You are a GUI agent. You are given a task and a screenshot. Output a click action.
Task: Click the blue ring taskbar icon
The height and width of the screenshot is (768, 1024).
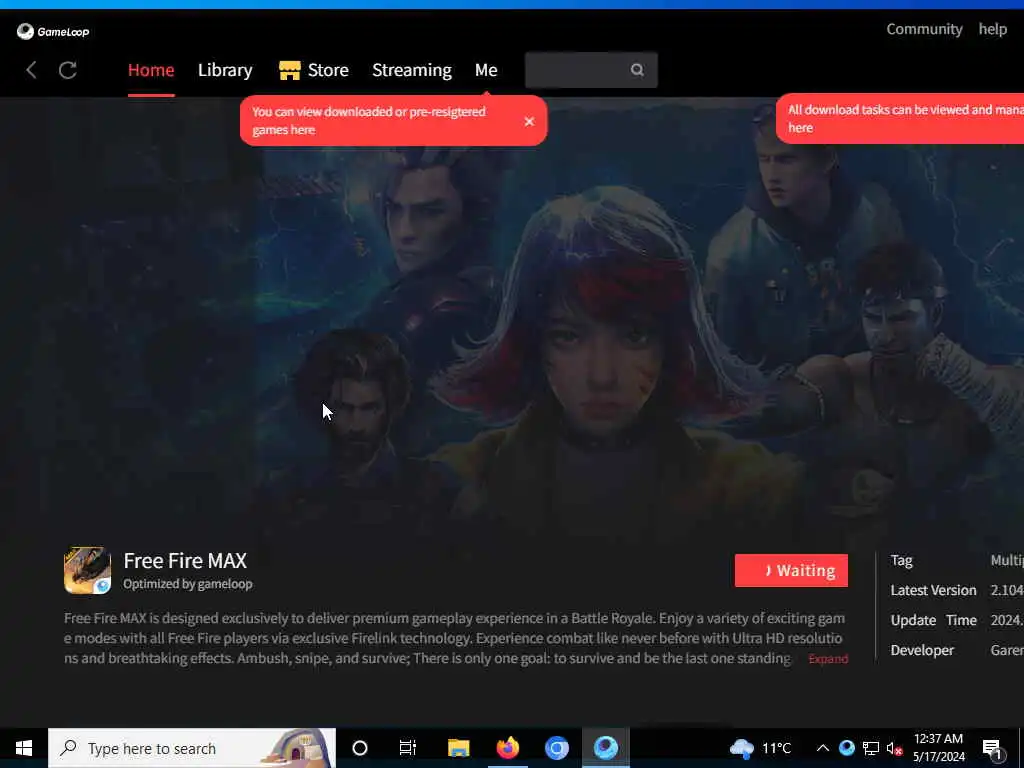point(556,748)
